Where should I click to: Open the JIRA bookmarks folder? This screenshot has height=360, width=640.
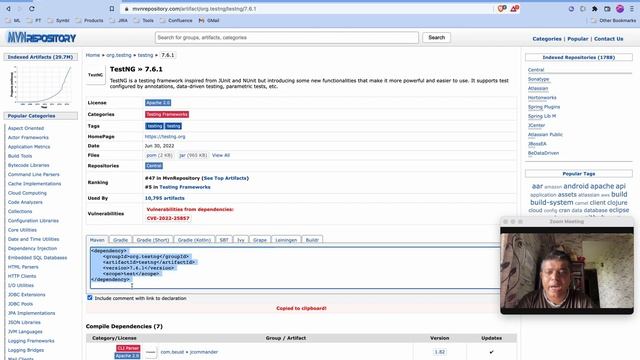(118, 20)
